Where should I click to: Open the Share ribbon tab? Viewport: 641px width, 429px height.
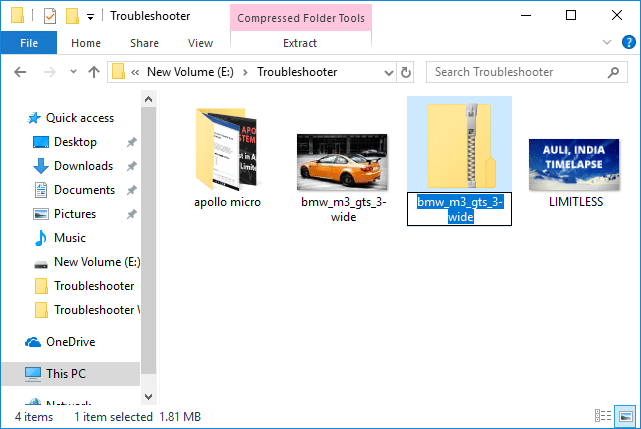pyautogui.click(x=144, y=43)
